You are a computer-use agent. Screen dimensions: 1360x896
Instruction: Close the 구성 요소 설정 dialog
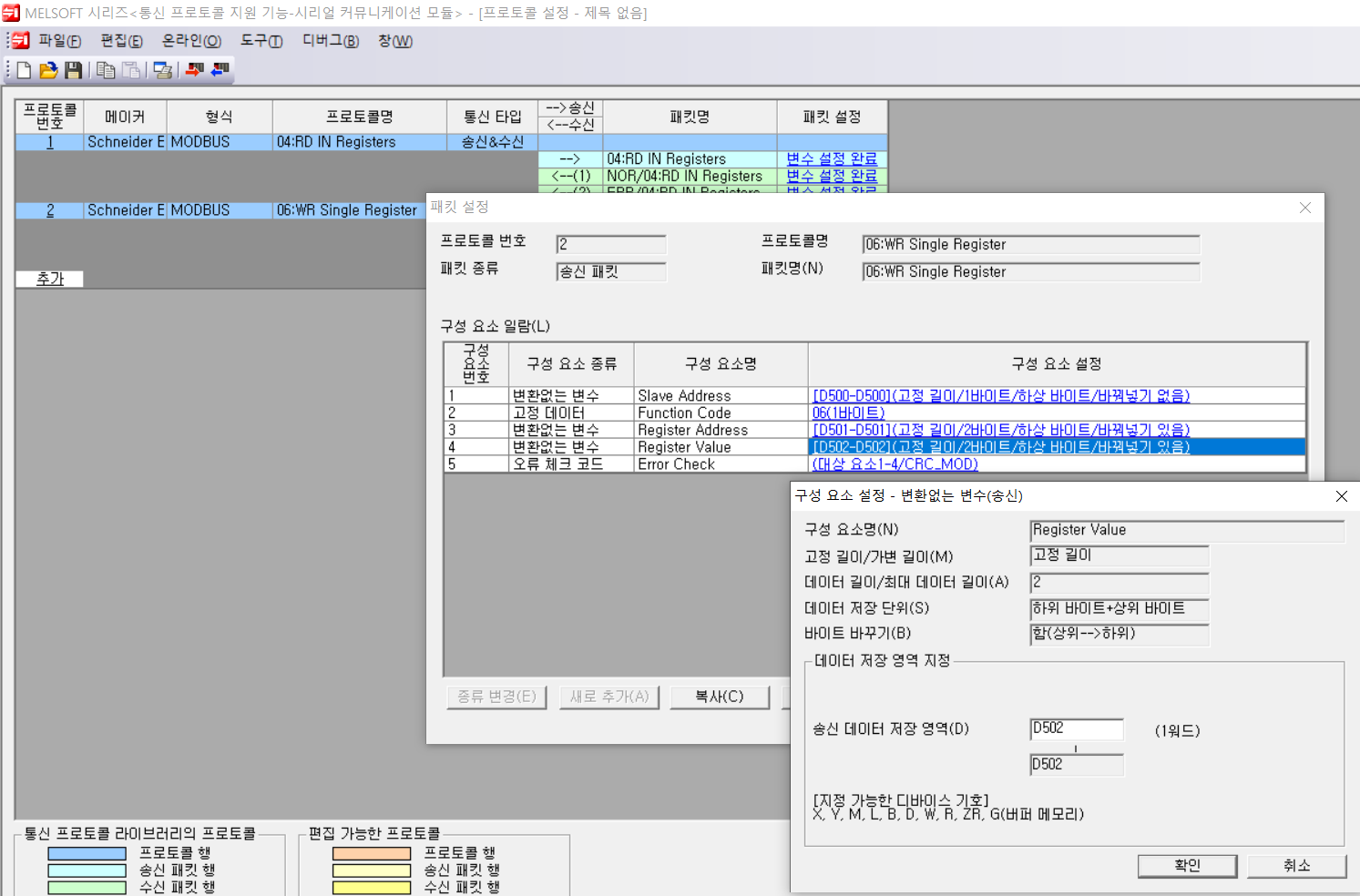[x=1341, y=496]
